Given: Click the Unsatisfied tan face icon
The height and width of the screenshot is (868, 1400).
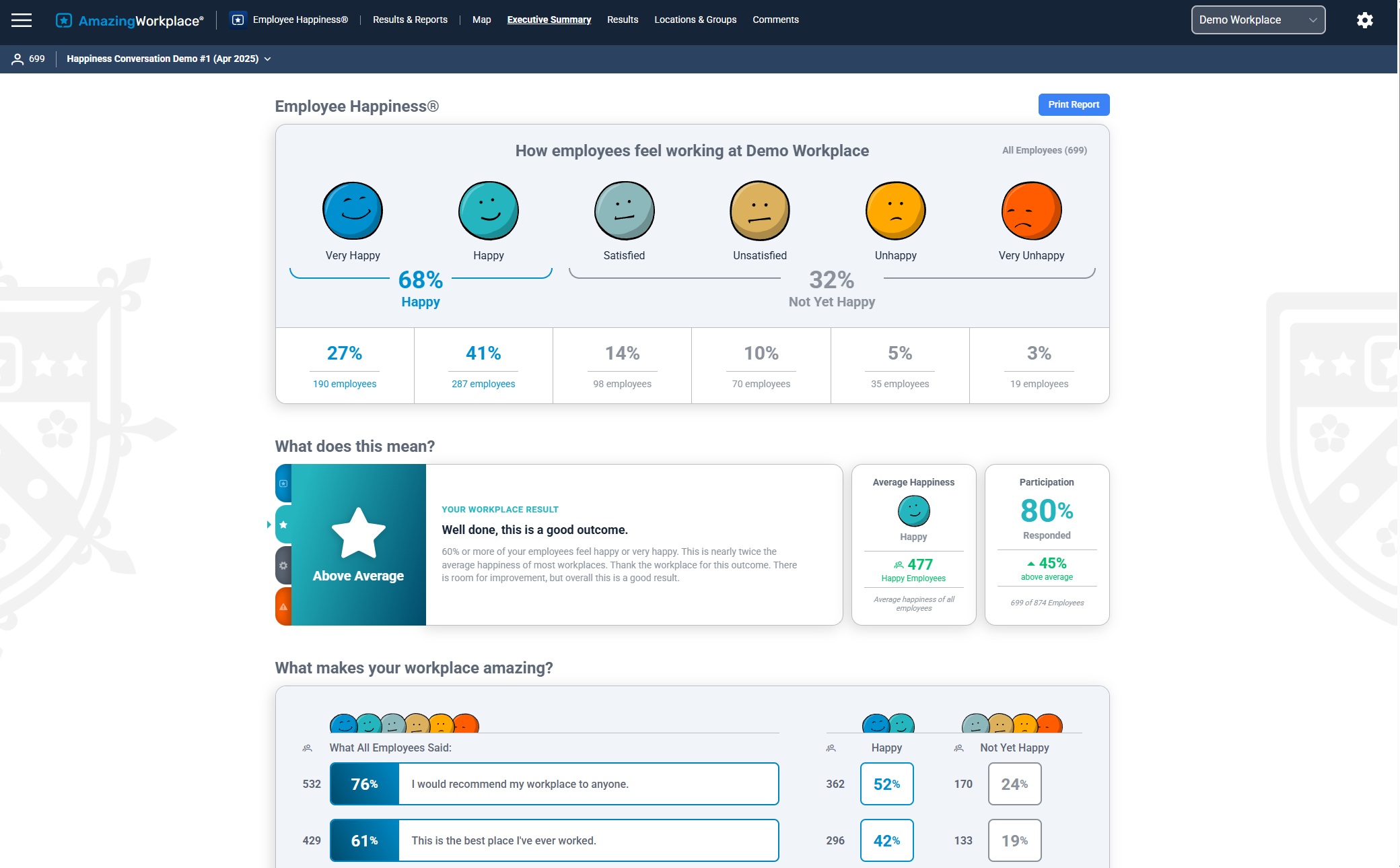Looking at the screenshot, I should 759,211.
